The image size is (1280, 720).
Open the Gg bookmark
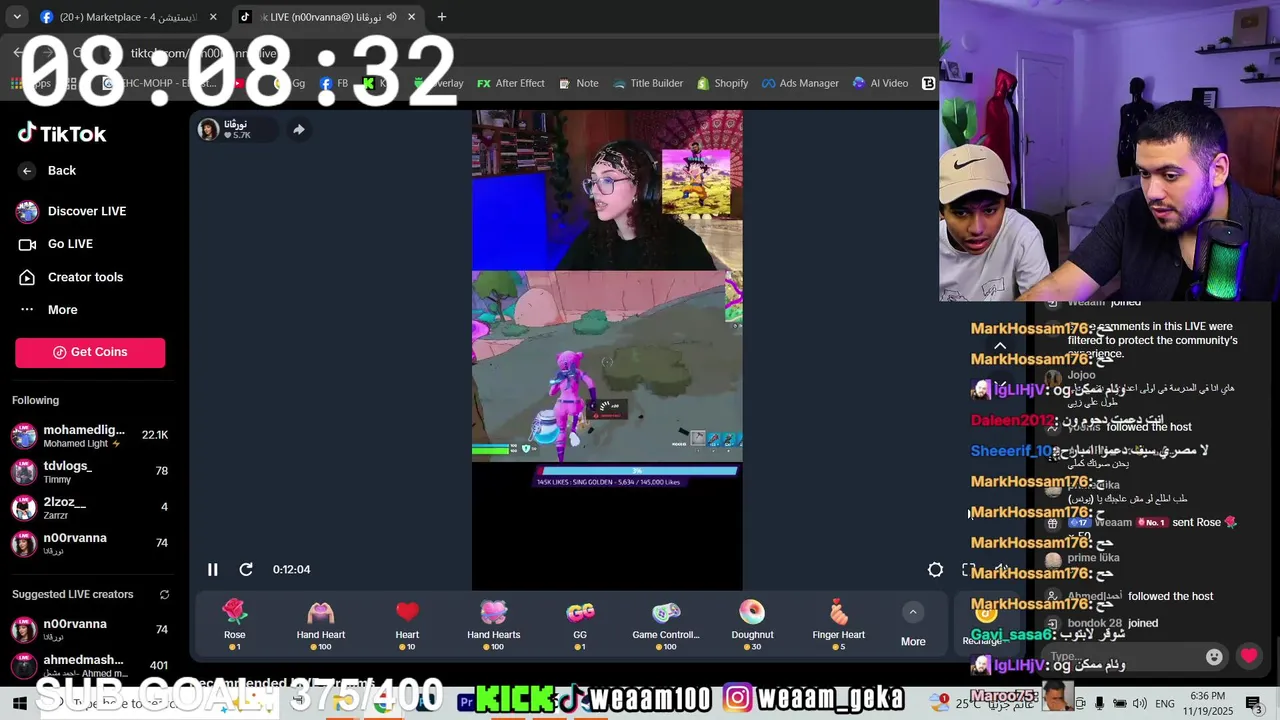coord(290,83)
